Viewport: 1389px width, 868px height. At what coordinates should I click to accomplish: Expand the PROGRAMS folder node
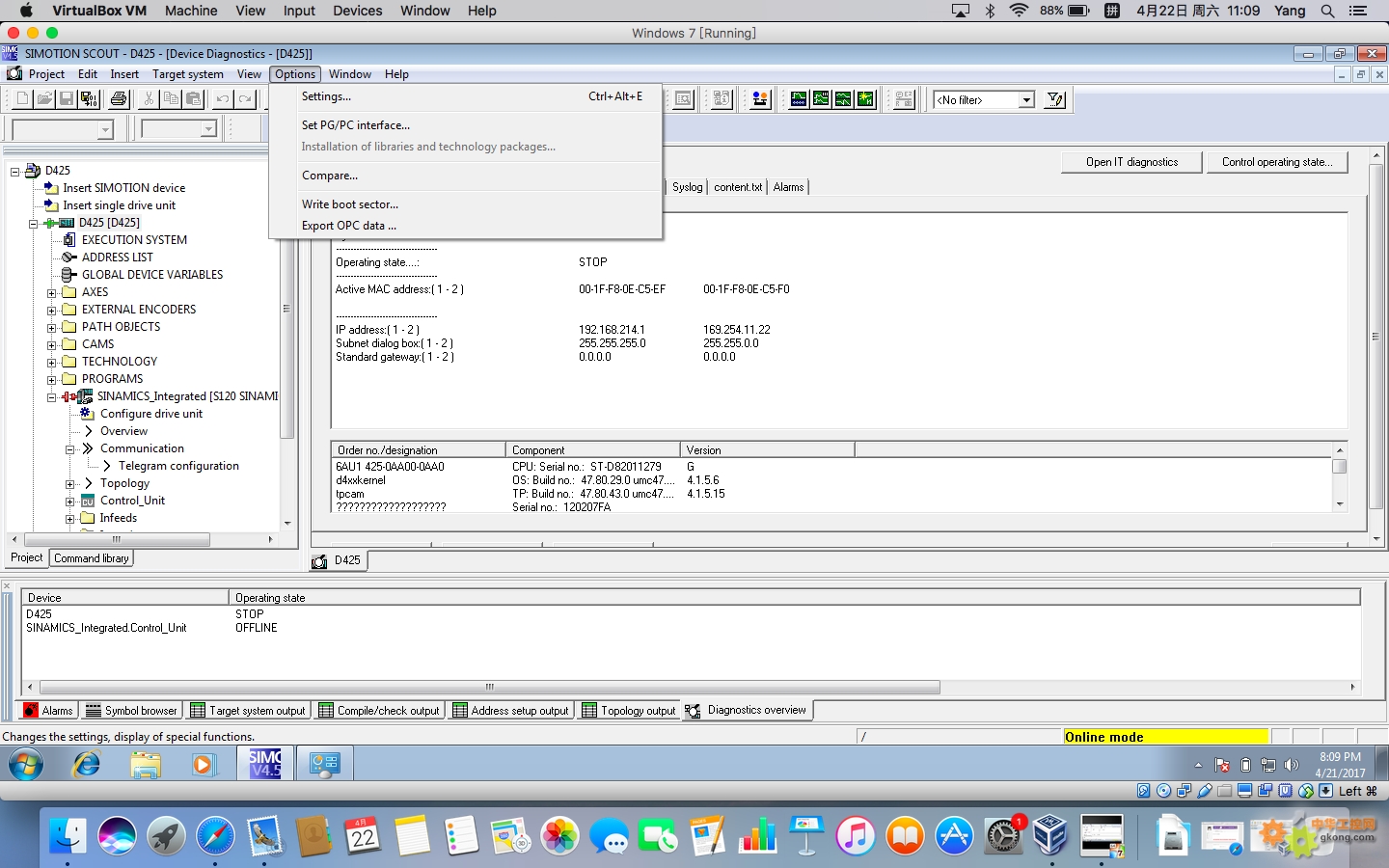[52, 380]
